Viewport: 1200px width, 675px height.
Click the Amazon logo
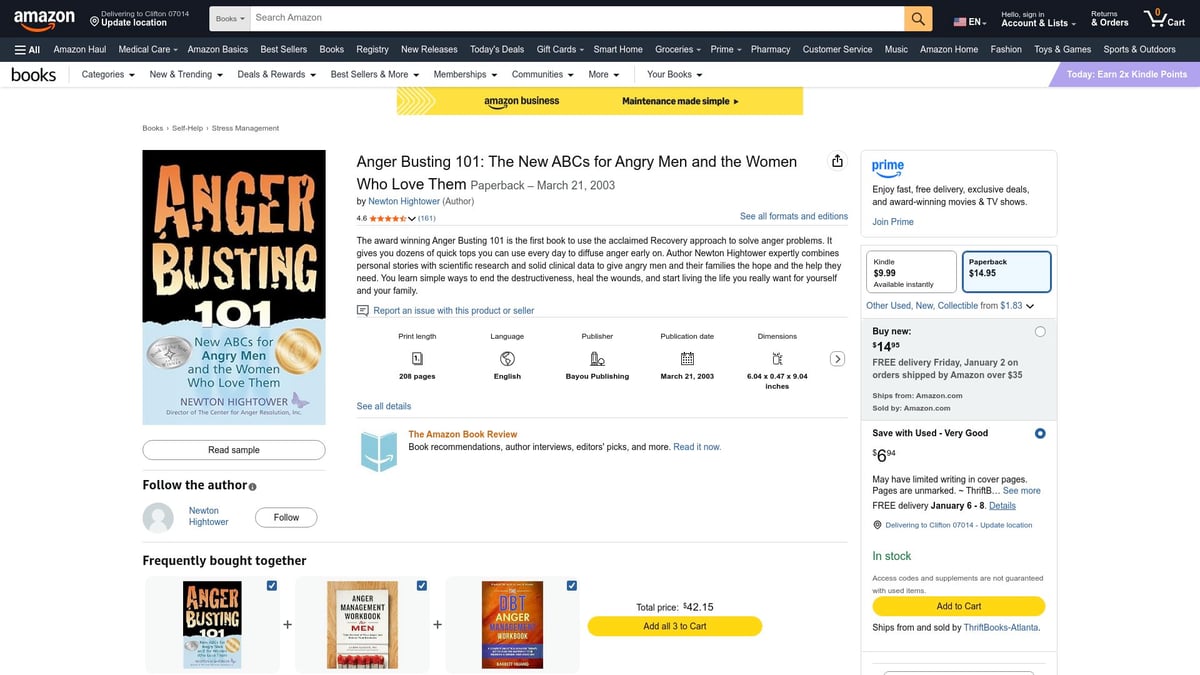44,17
